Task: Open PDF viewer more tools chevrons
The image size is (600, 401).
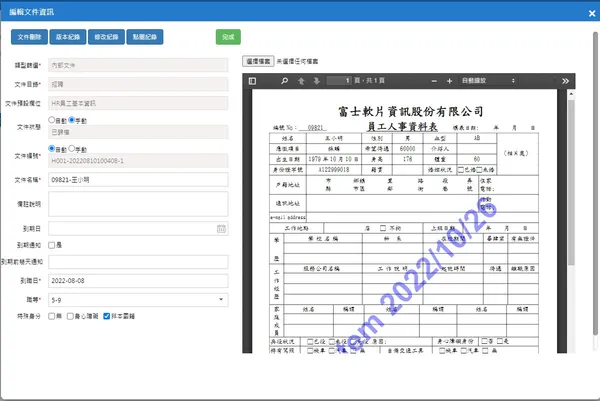Action: [565, 81]
